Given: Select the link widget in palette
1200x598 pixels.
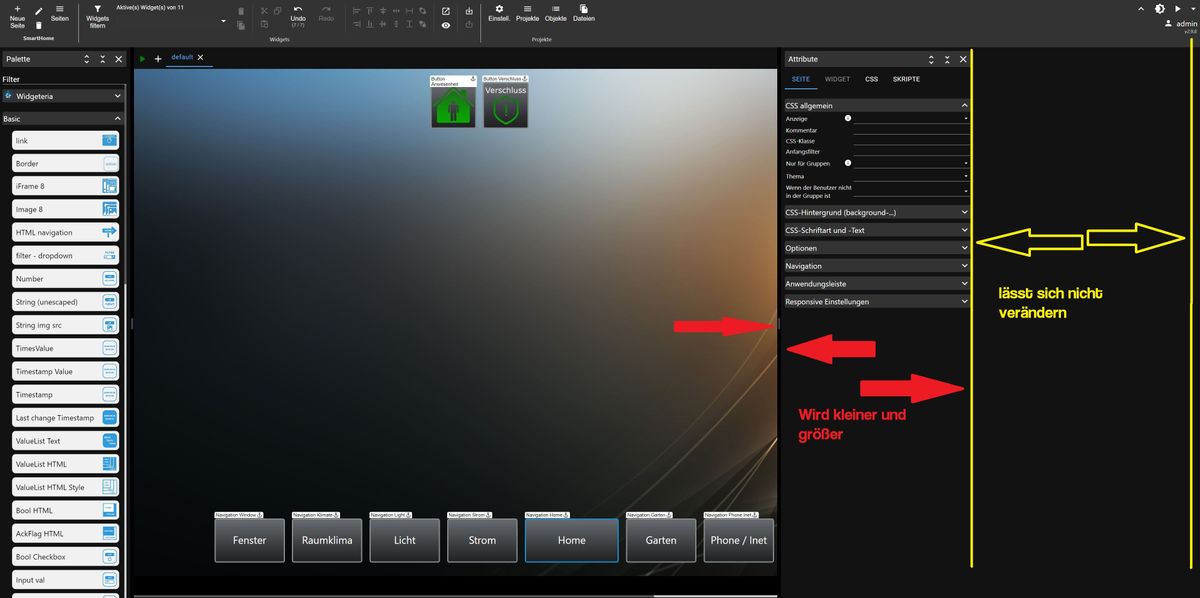Looking at the screenshot, I should click(66, 141).
